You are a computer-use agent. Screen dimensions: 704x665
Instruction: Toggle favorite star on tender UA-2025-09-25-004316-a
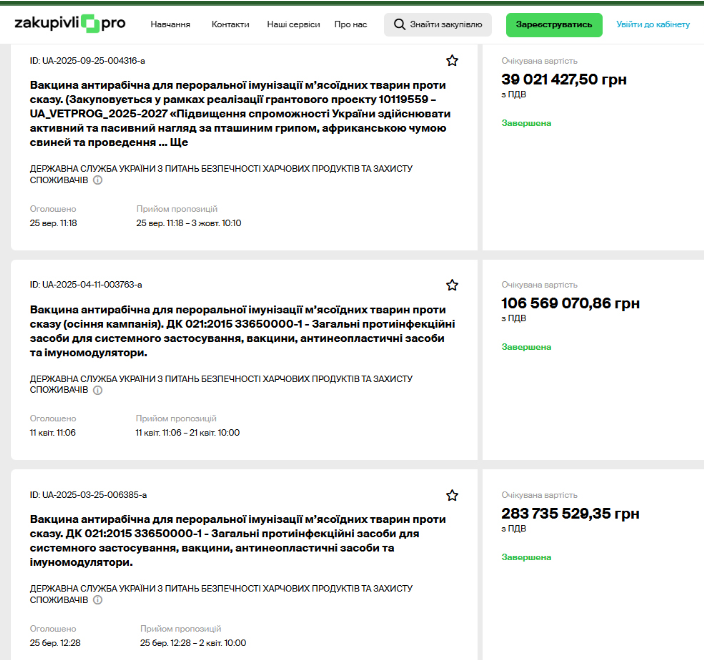(452, 61)
